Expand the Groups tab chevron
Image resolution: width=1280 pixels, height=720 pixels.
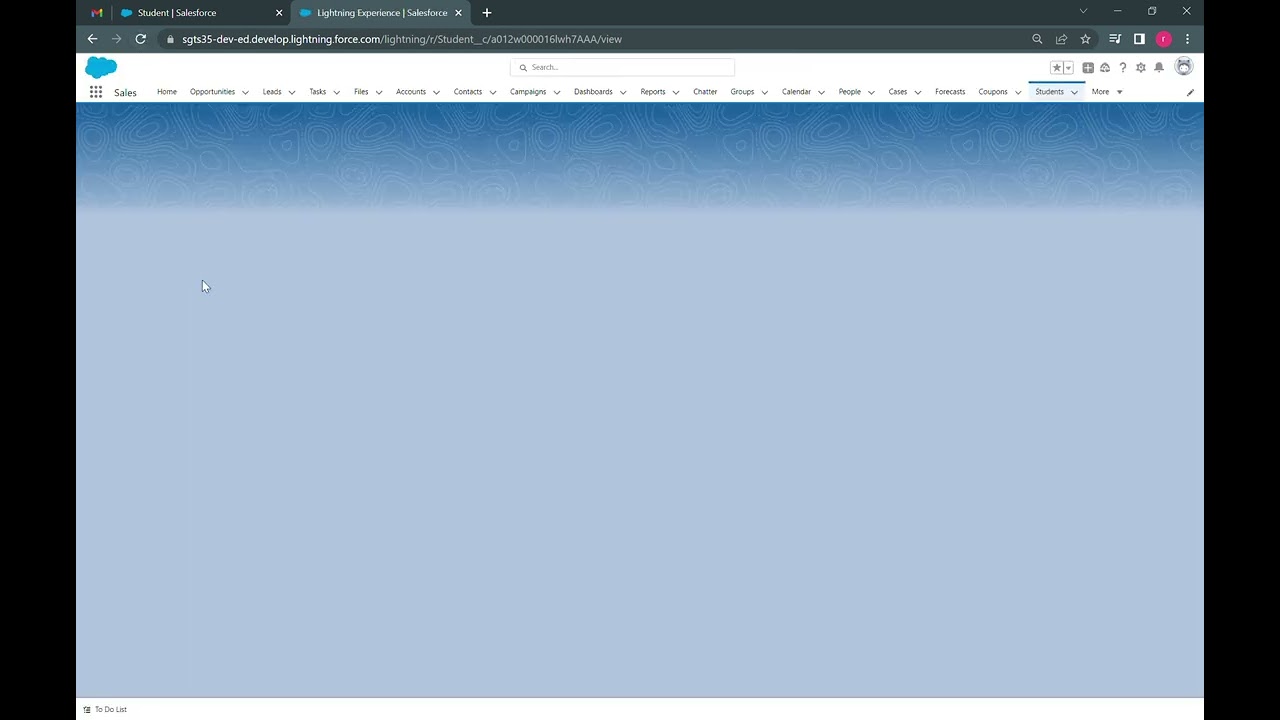[x=765, y=92]
